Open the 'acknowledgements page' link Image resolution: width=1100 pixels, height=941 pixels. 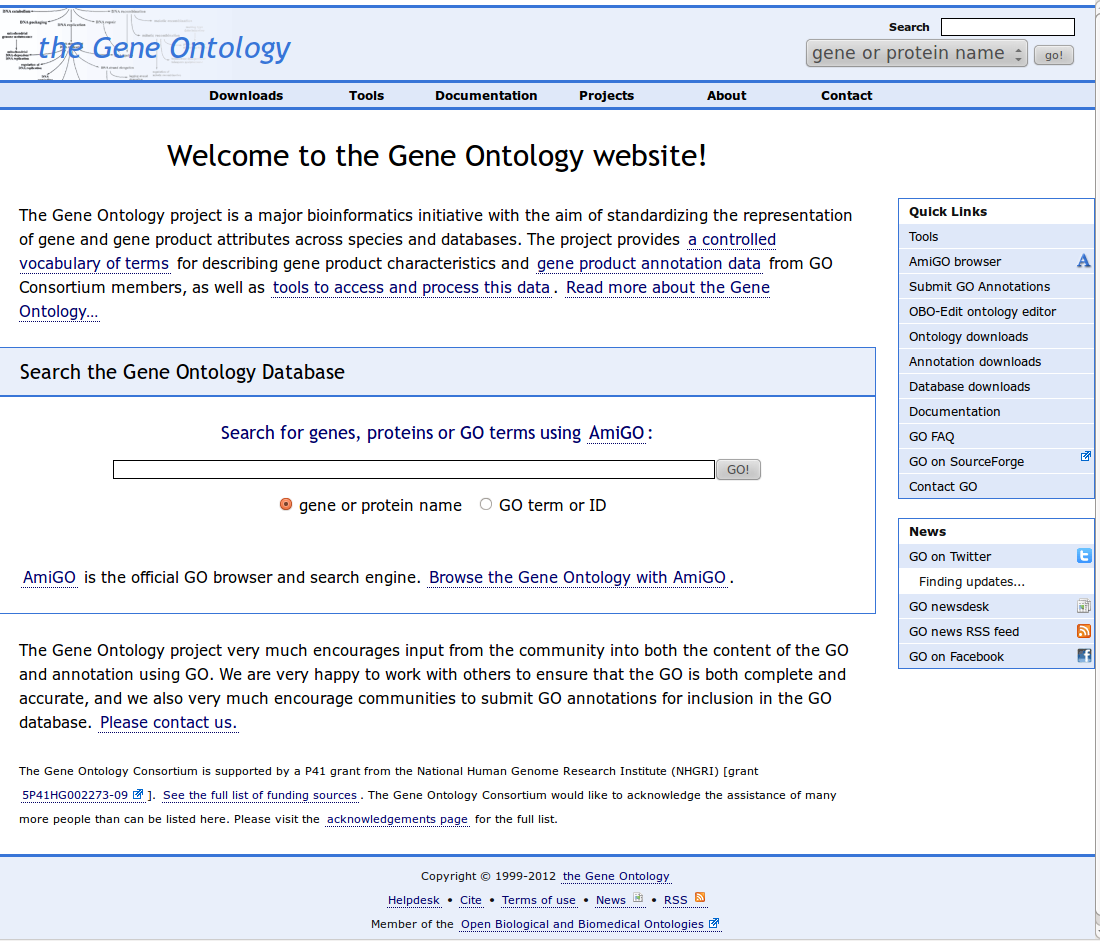coord(397,819)
